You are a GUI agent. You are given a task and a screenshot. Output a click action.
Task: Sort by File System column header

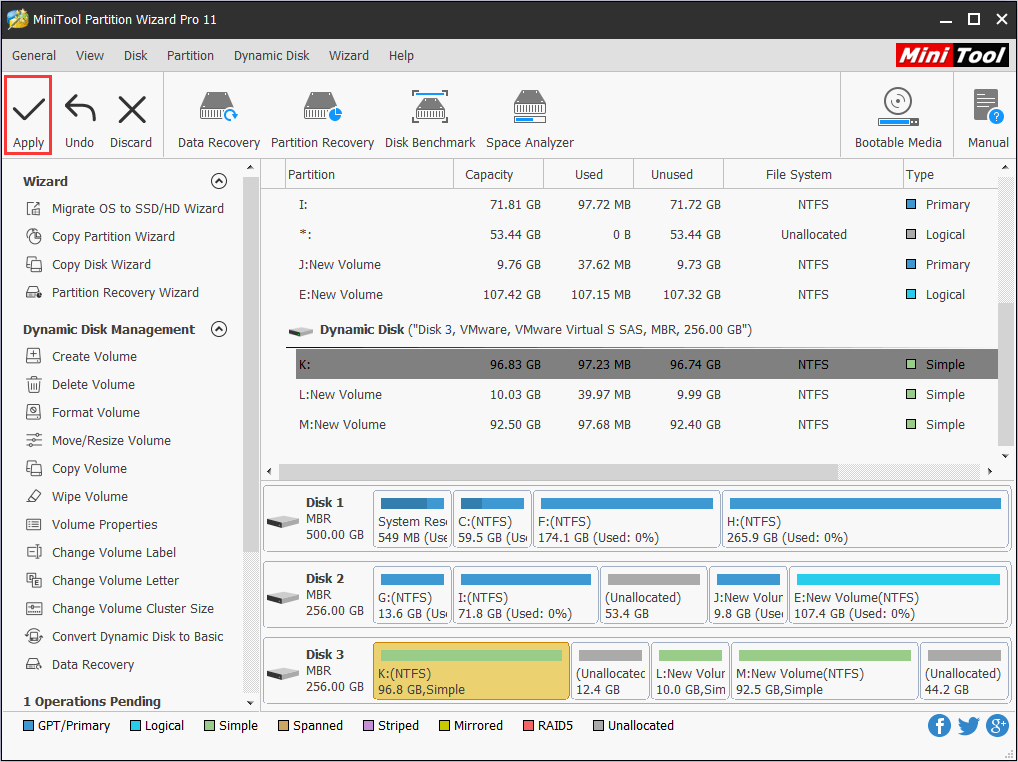813,175
